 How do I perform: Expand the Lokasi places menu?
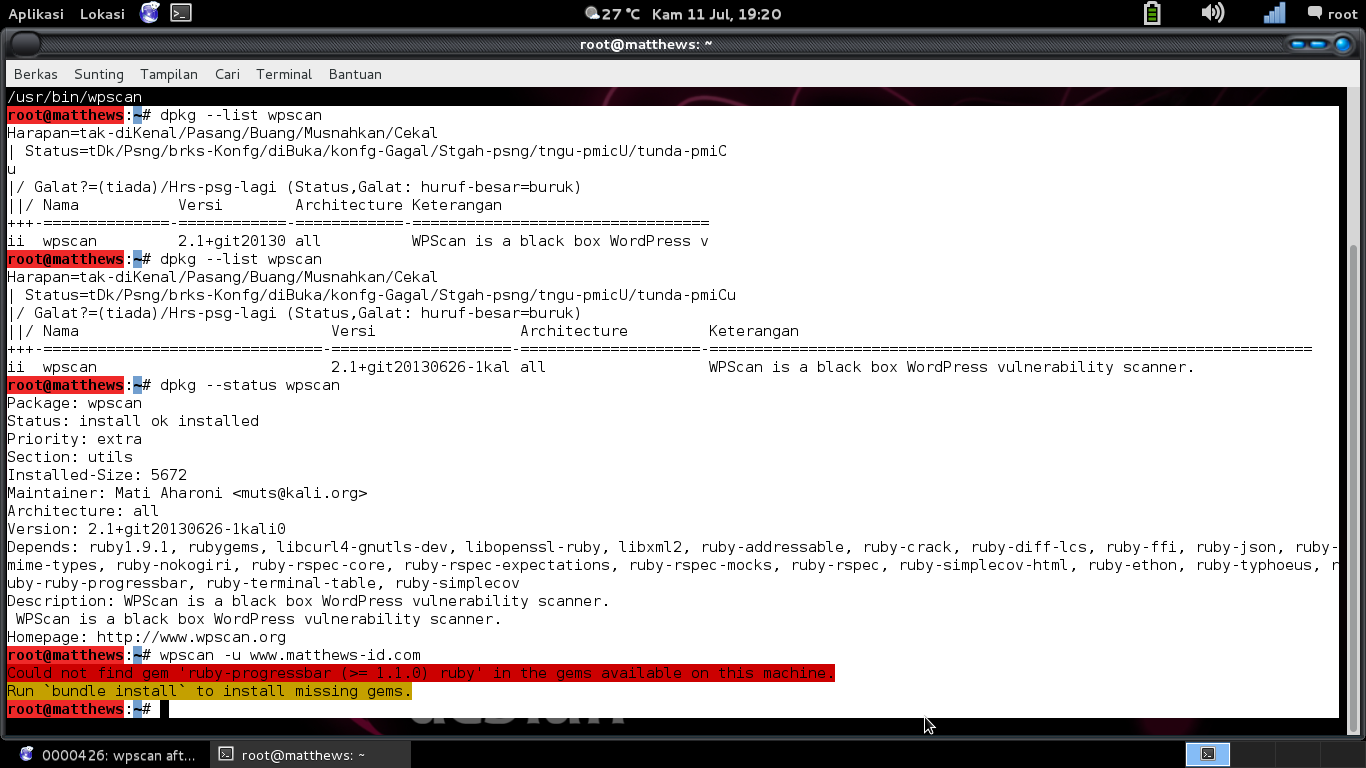102,14
